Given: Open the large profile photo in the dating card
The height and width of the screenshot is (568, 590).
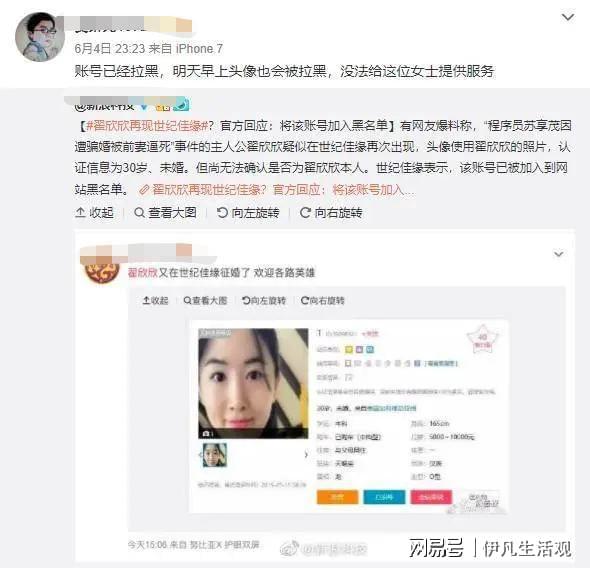Looking at the screenshot, I should (253, 383).
